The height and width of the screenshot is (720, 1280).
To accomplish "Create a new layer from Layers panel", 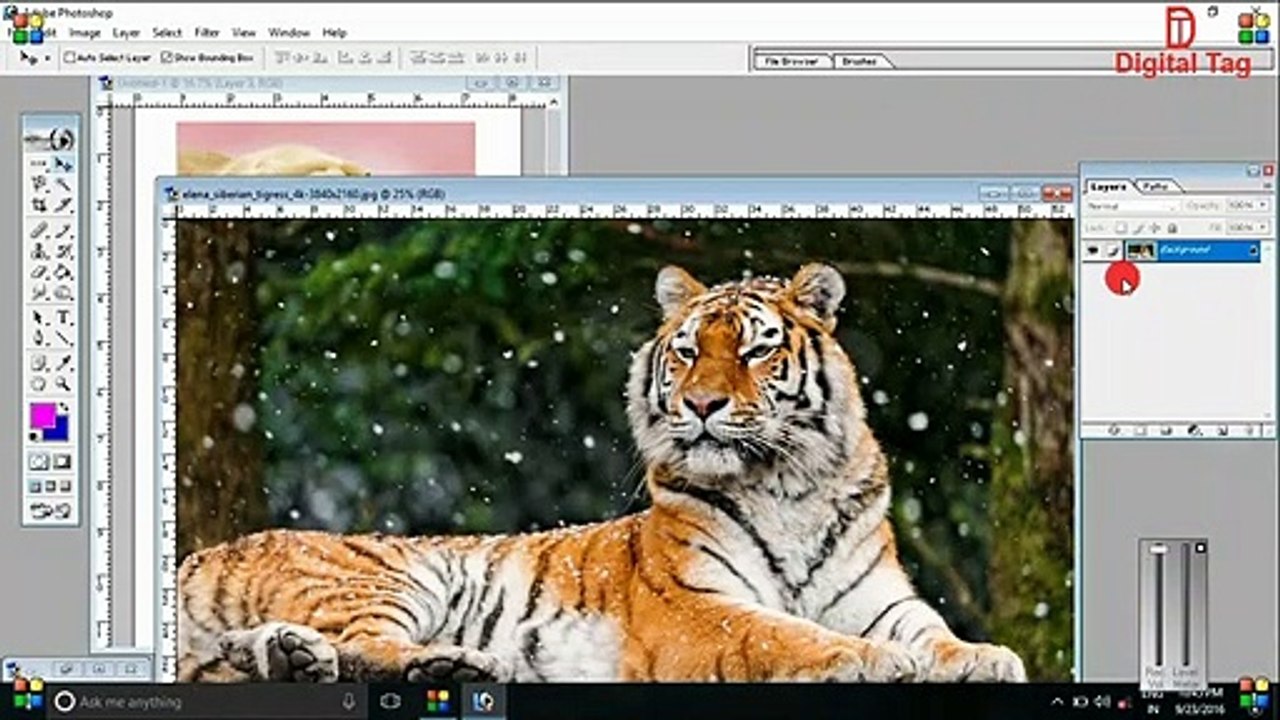I will 1222,431.
